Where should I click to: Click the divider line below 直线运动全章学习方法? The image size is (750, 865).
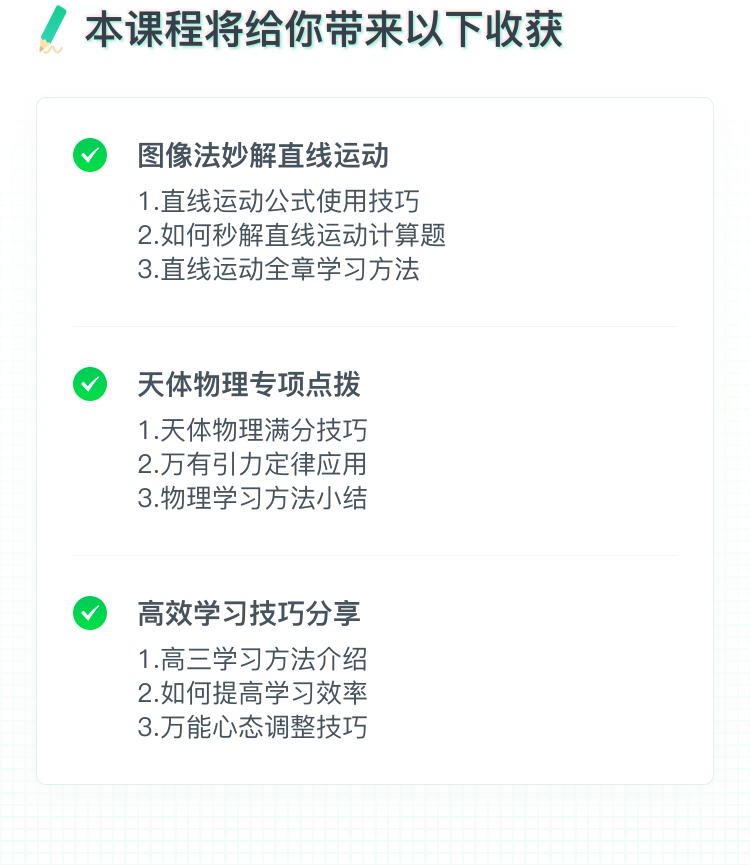(375, 327)
